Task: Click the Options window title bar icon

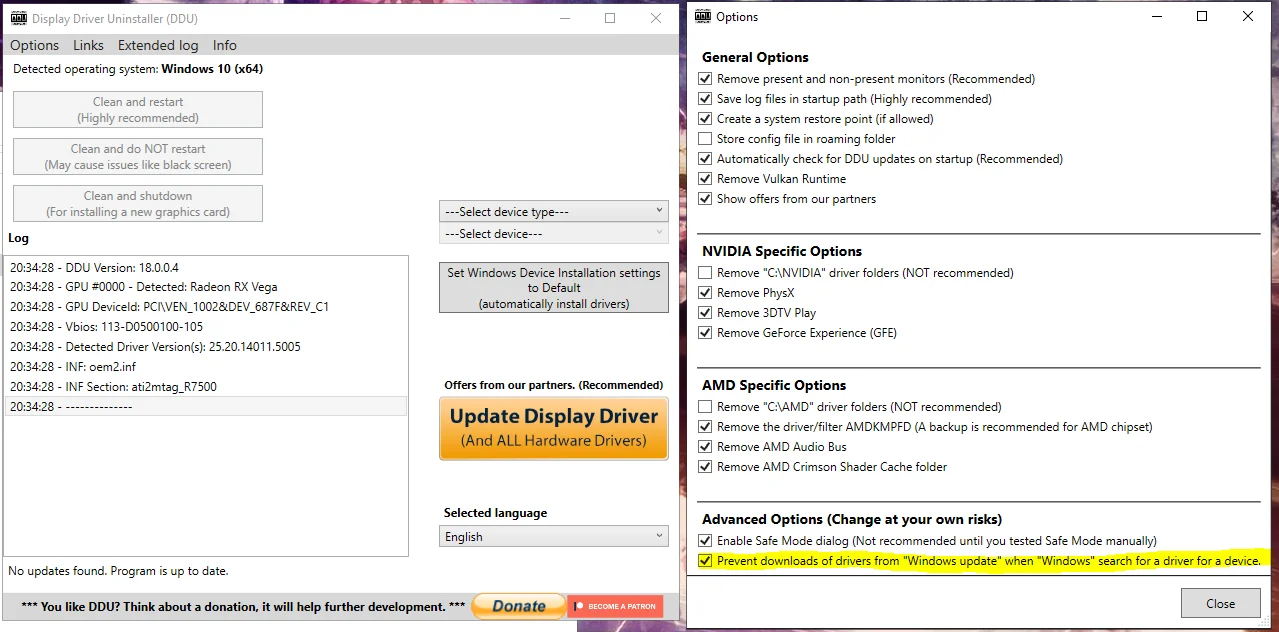Action: 702,16
